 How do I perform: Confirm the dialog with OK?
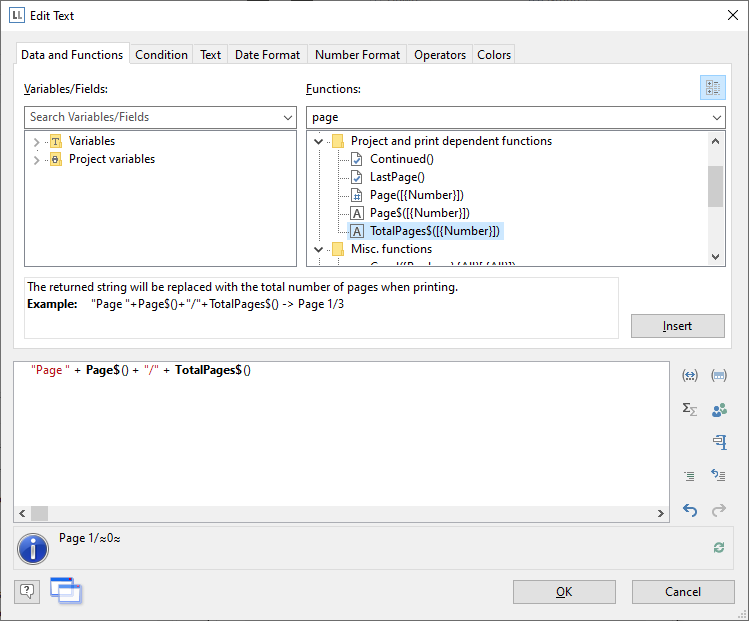(x=564, y=592)
